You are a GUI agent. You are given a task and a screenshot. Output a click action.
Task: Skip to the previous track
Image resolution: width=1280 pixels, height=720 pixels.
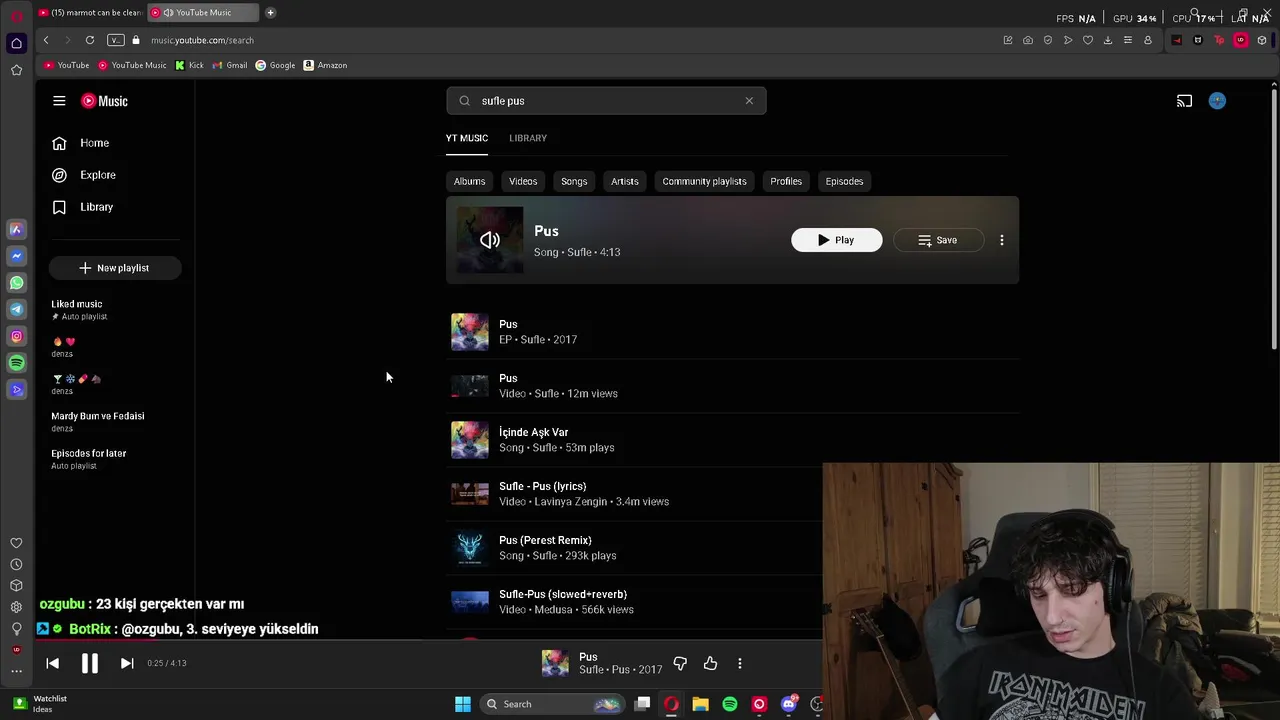click(x=53, y=663)
